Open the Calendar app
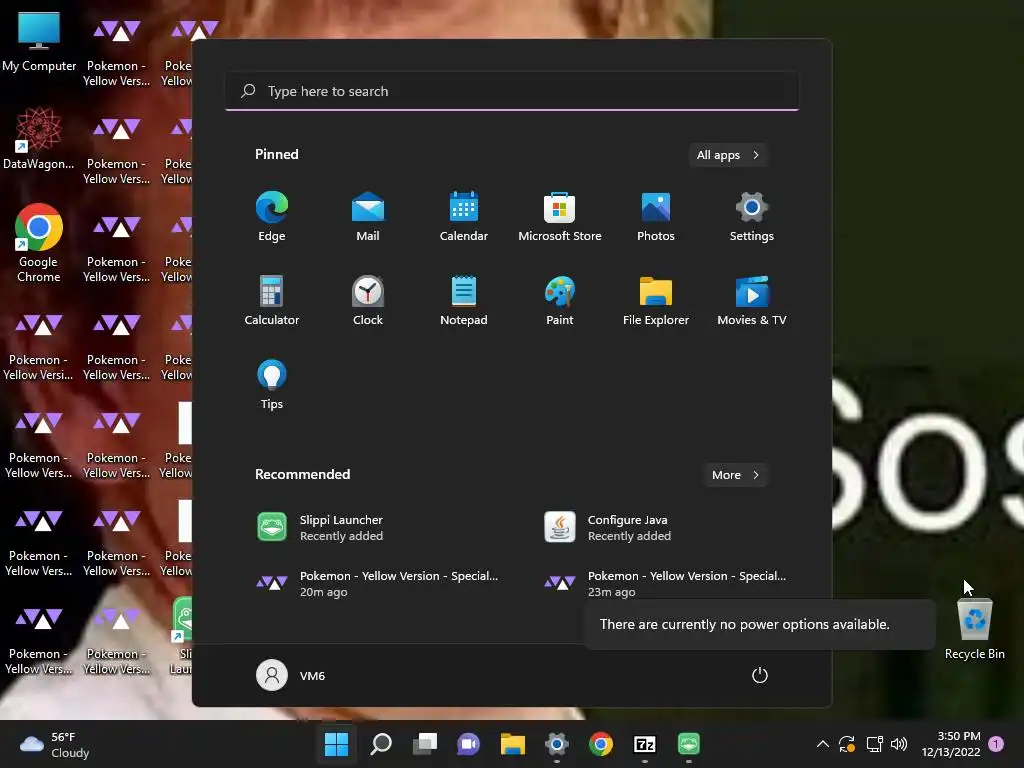 [464, 217]
